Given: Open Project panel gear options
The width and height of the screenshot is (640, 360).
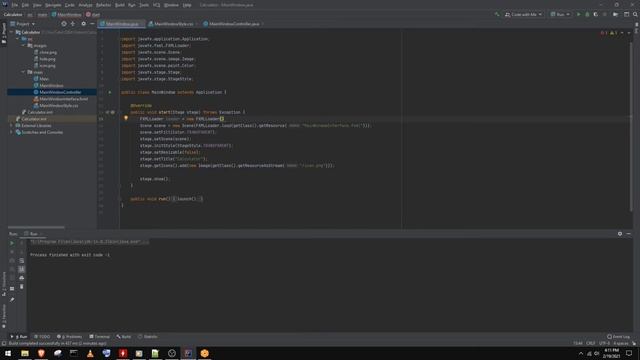Looking at the screenshot, I should (83, 24).
